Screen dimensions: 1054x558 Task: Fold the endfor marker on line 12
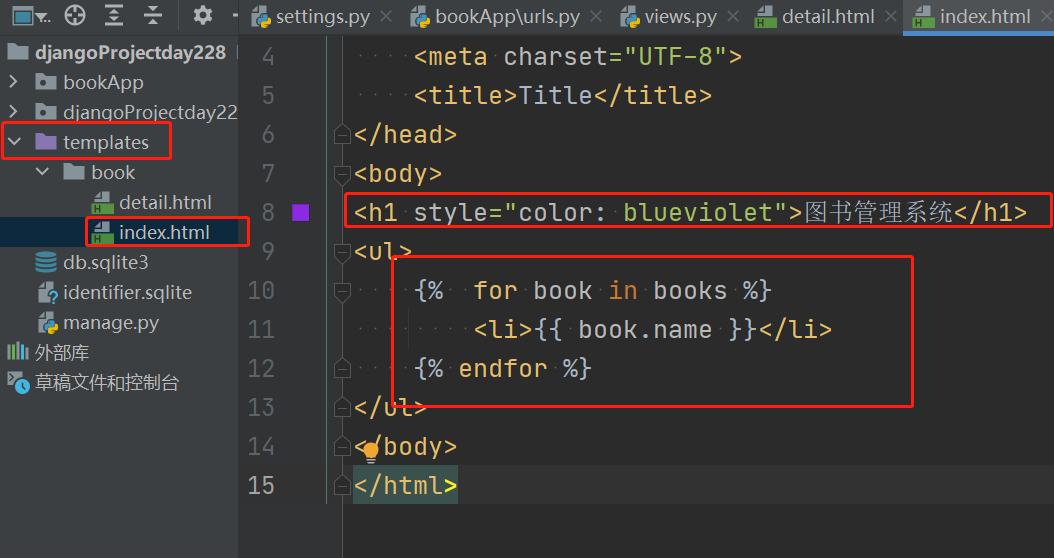point(342,368)
